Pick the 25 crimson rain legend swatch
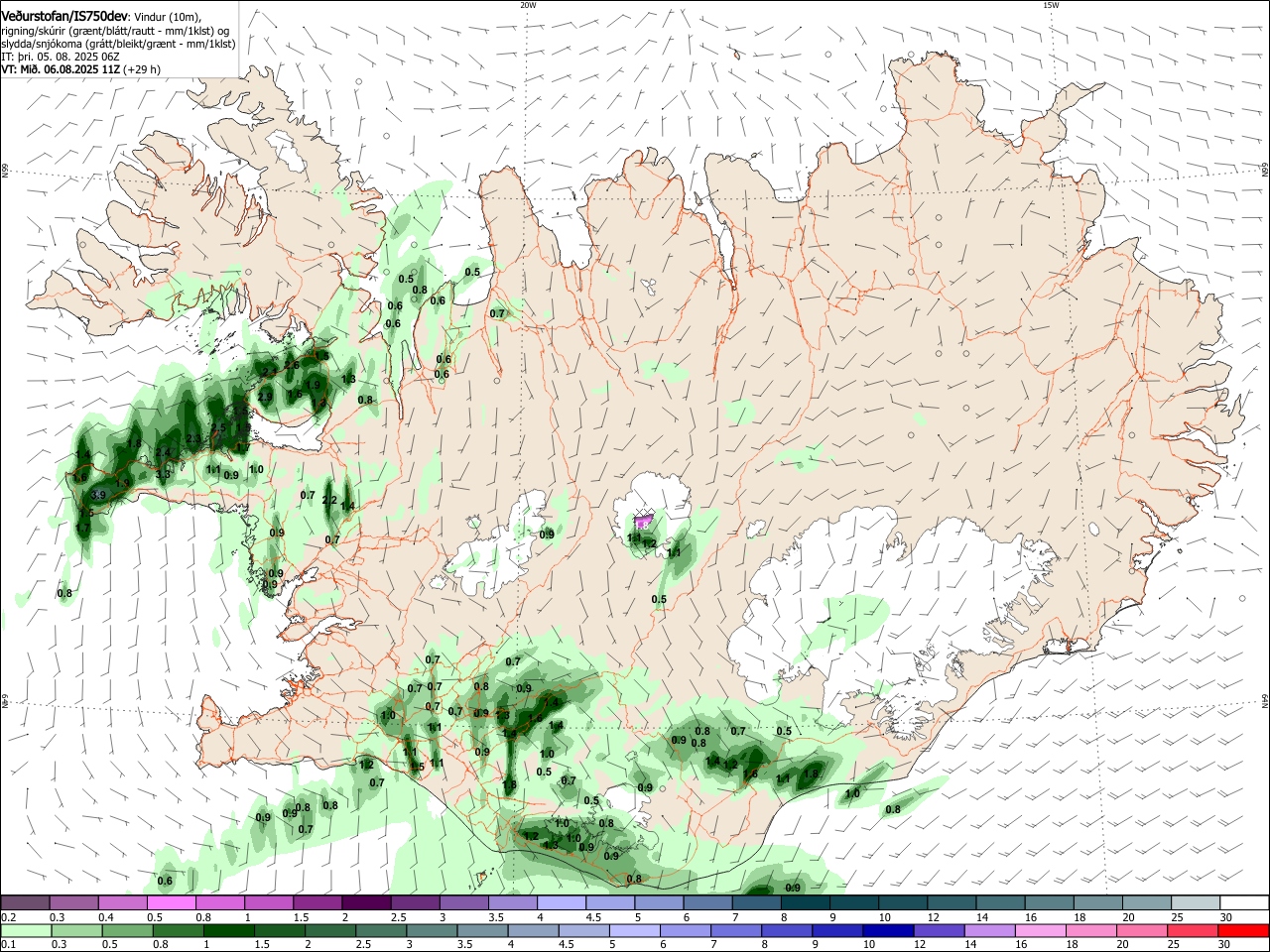 (1192, 930)
